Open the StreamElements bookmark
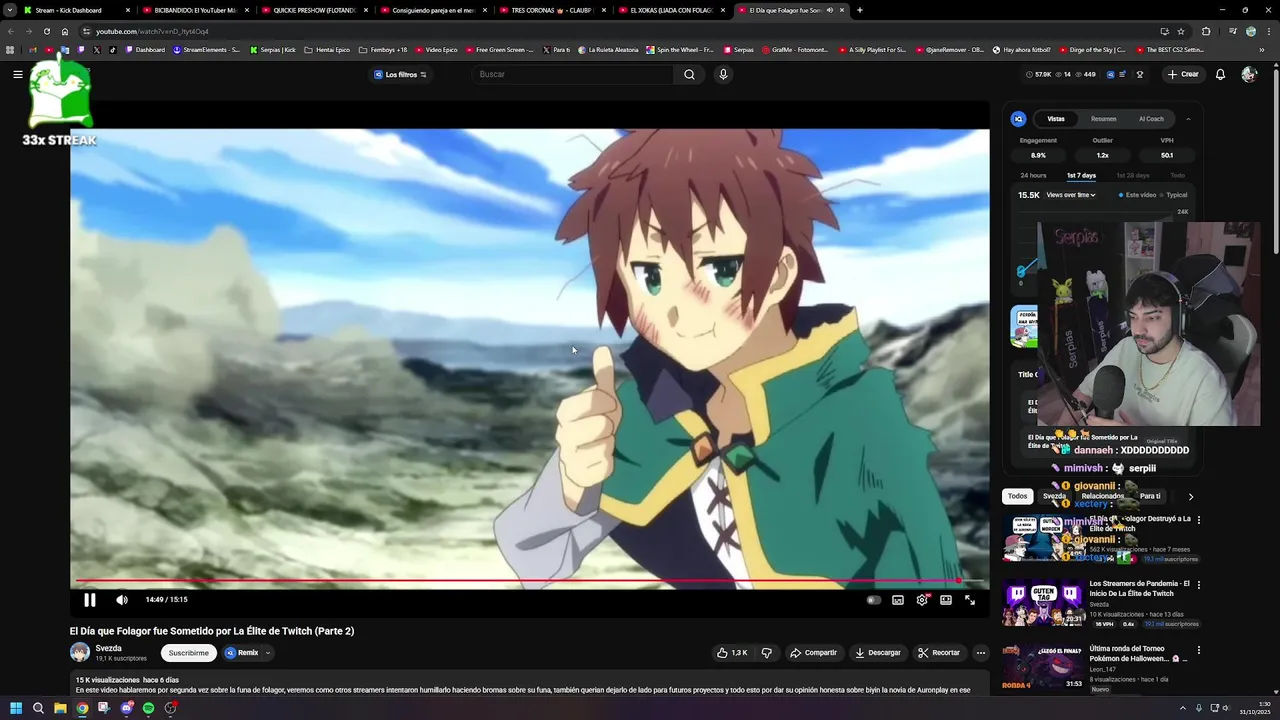Image resolution: width=1280 pixels, height=720 pixels. pyautogui.click(x=206, y=49)
